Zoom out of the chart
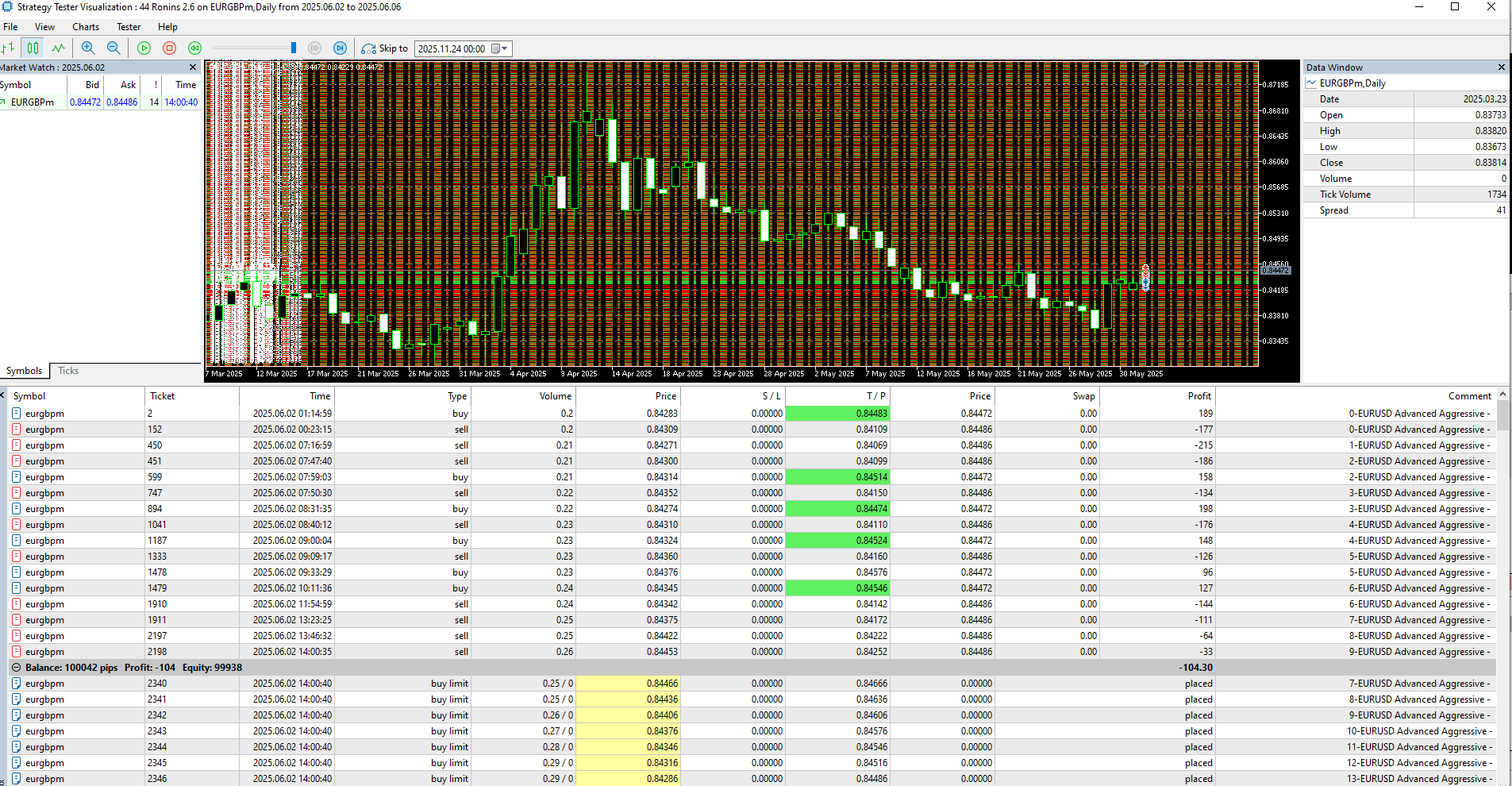The image size is (1512, 786). [113, 48]
